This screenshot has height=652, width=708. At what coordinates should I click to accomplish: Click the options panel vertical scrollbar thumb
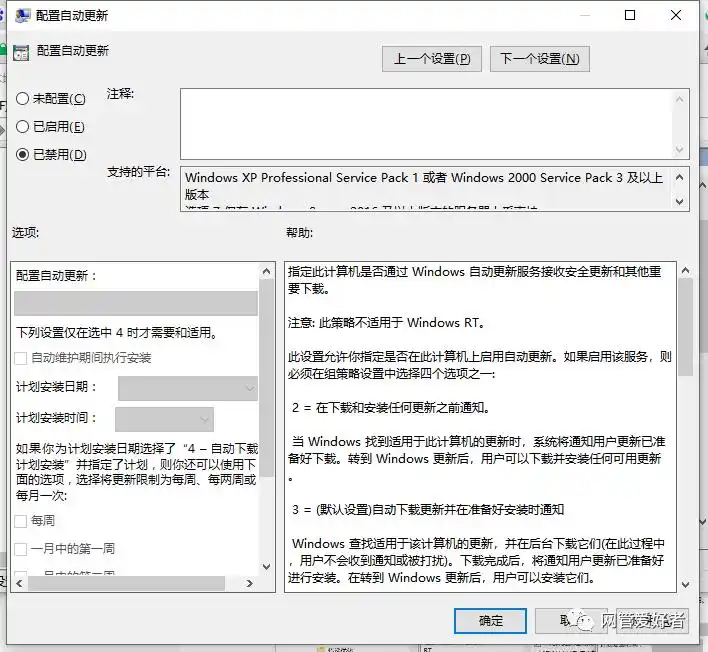click(266, 377)
